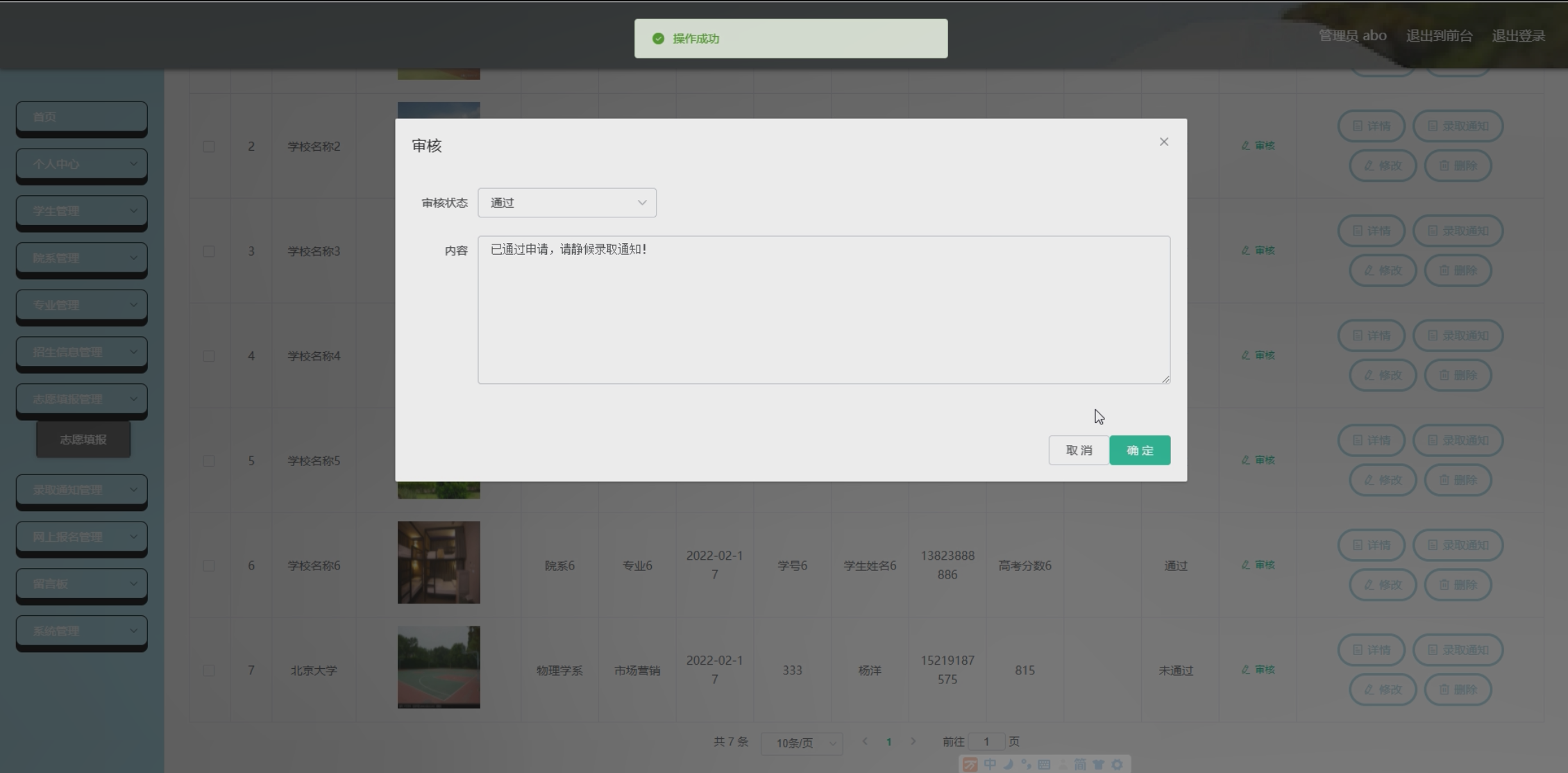Select checkbox for 学校名称6 row
The width and height of the screenshot is (1568, 773).
click(x=209, y=565)
